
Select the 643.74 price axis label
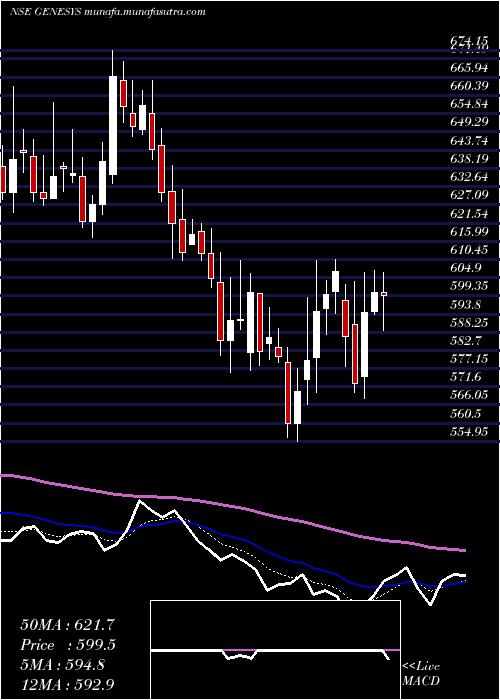[469, 140]
